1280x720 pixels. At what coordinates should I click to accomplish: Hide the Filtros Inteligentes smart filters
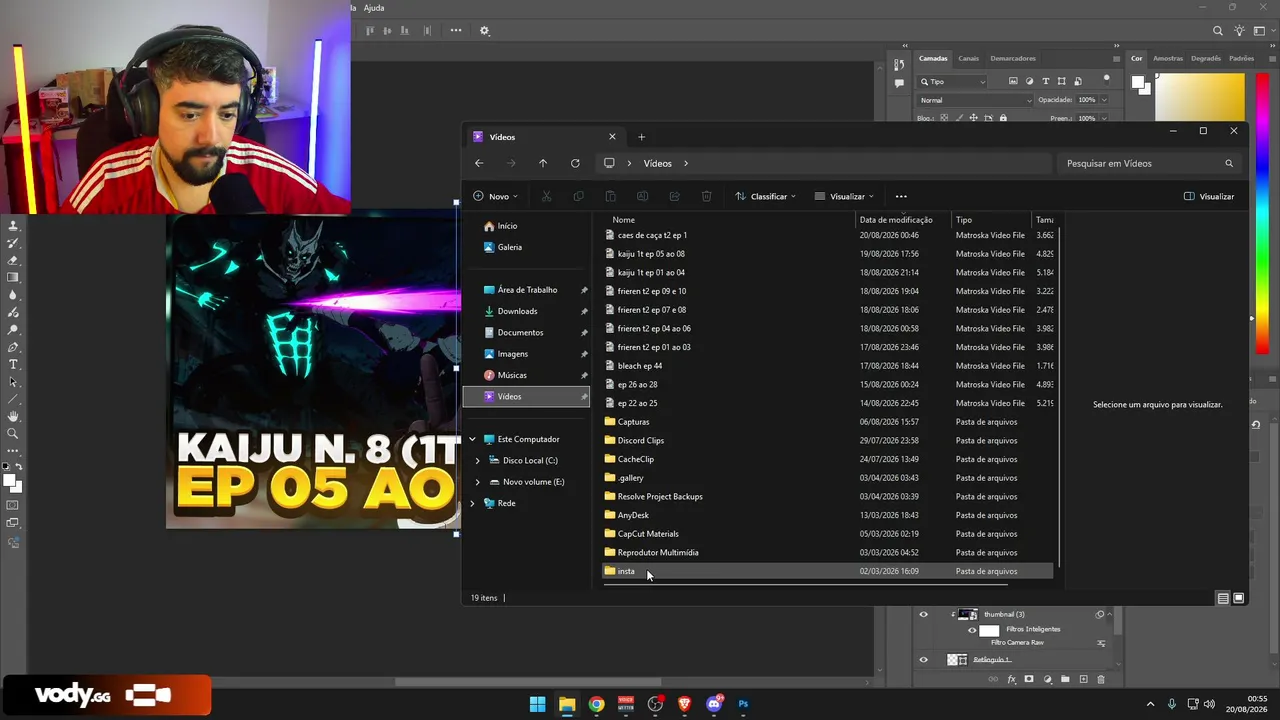[972, 630]
